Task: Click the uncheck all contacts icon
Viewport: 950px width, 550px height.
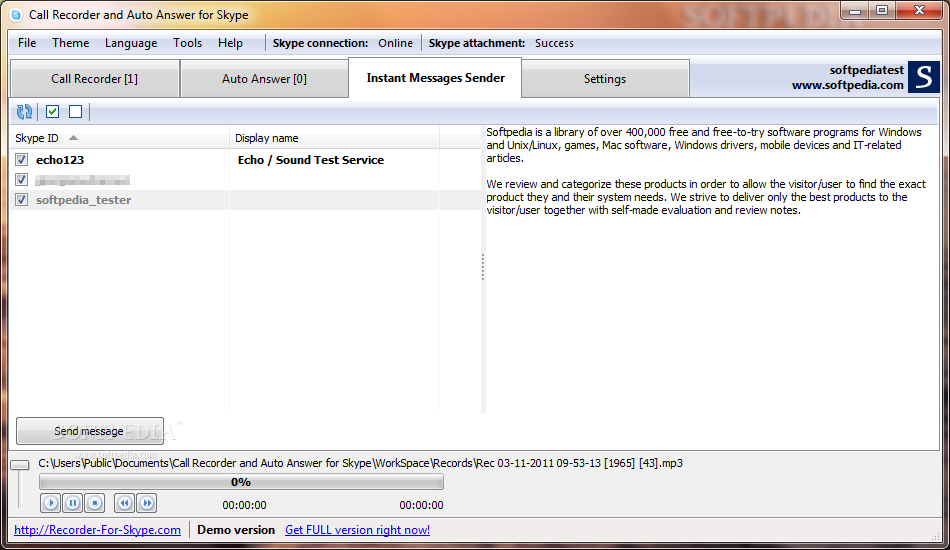Action: click(76, 111)
